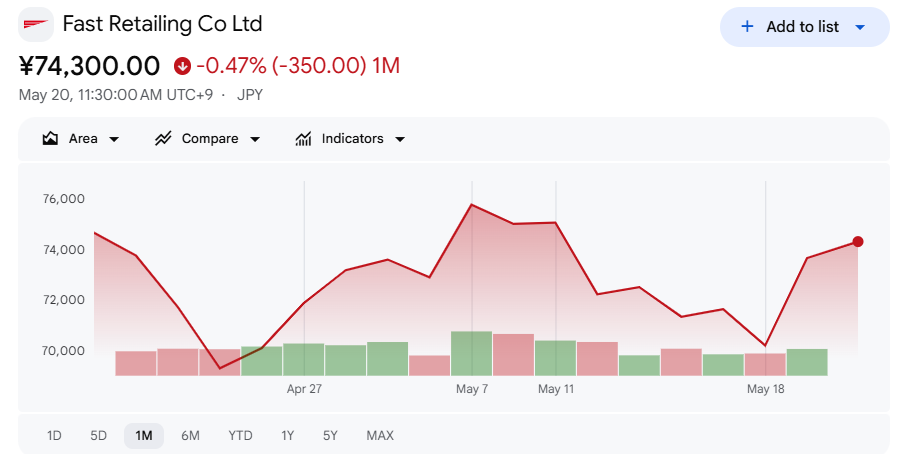Viewport: 911px width, 454px height.
Task: Click the tallest green volume bar at May 7
Action: point(472,353)
